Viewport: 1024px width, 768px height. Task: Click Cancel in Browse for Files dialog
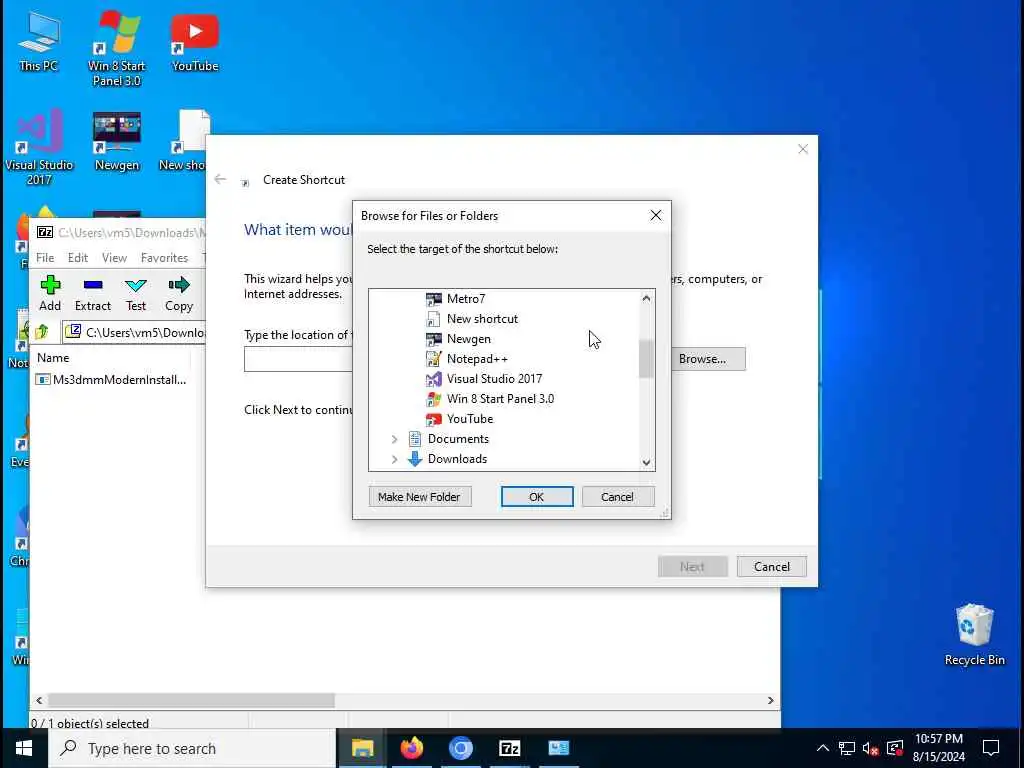(617, 497)
